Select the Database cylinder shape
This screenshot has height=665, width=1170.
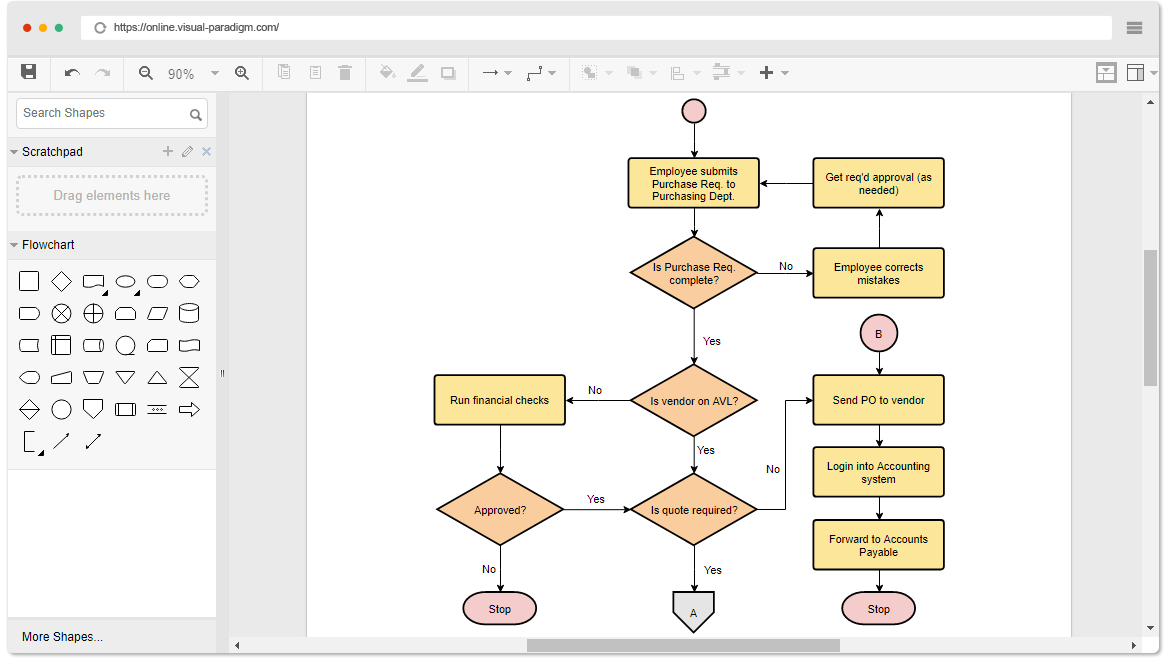tap(189, 313)
